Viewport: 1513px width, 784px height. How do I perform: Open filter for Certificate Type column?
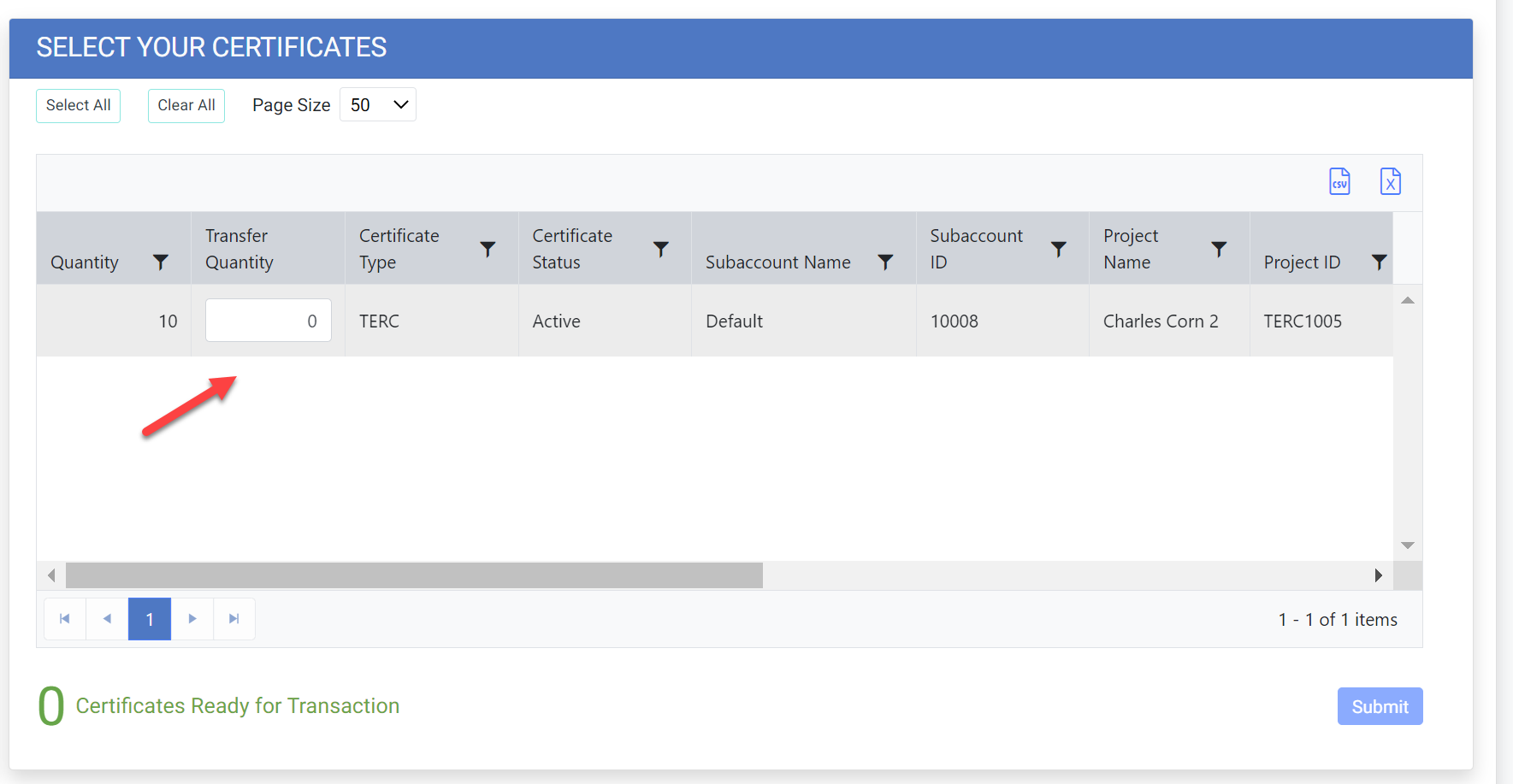tap(488, 249)
